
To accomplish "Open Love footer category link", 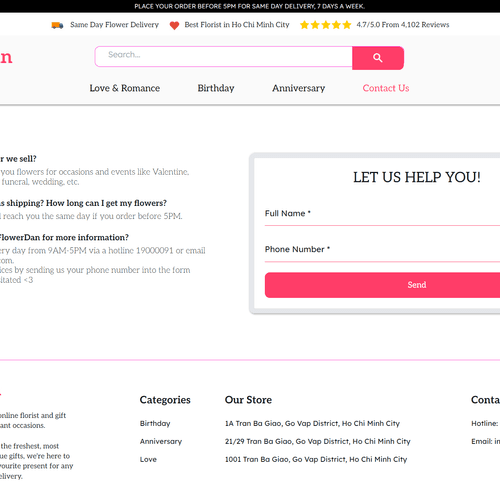I will (148, 459).
